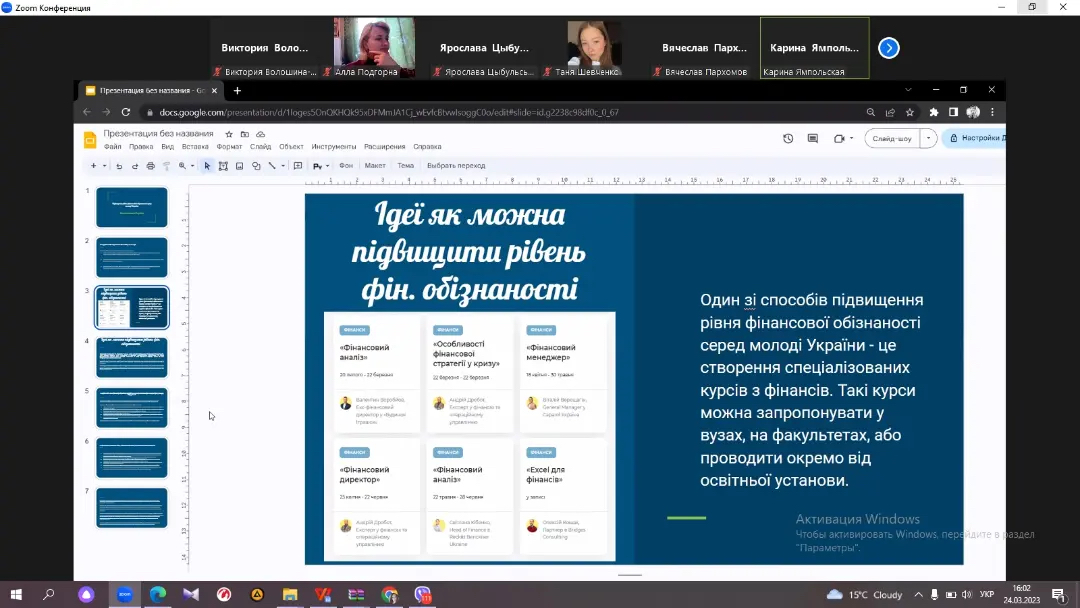The width and height of the screenshot is (1080, 608).
Task: Toggle the Chrome side panel
Action: (x=953, y=112)
